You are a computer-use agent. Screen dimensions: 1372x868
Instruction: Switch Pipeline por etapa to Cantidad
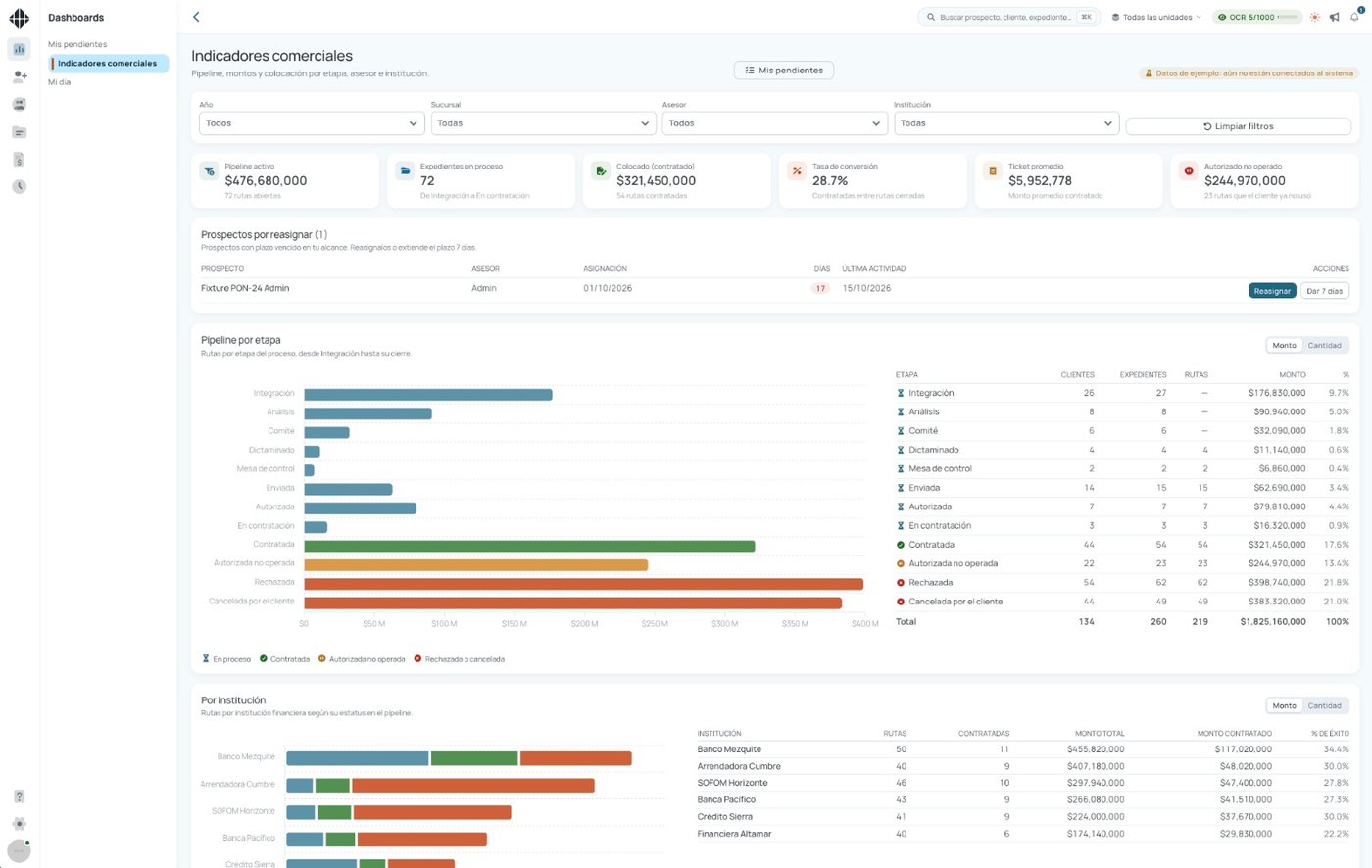coord(1324,345)
